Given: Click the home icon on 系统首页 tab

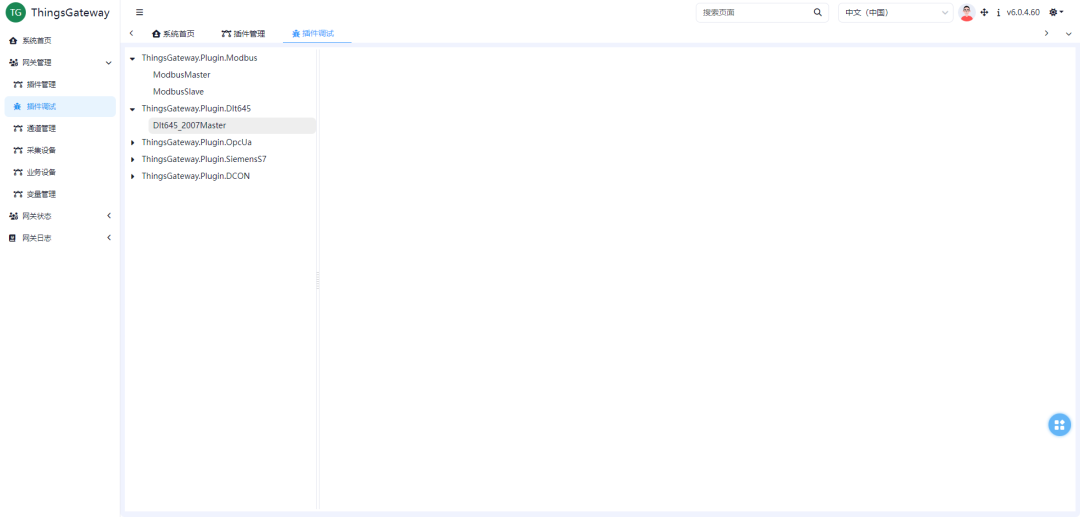Looking at the screenshot, I should [x=156, y=33].
